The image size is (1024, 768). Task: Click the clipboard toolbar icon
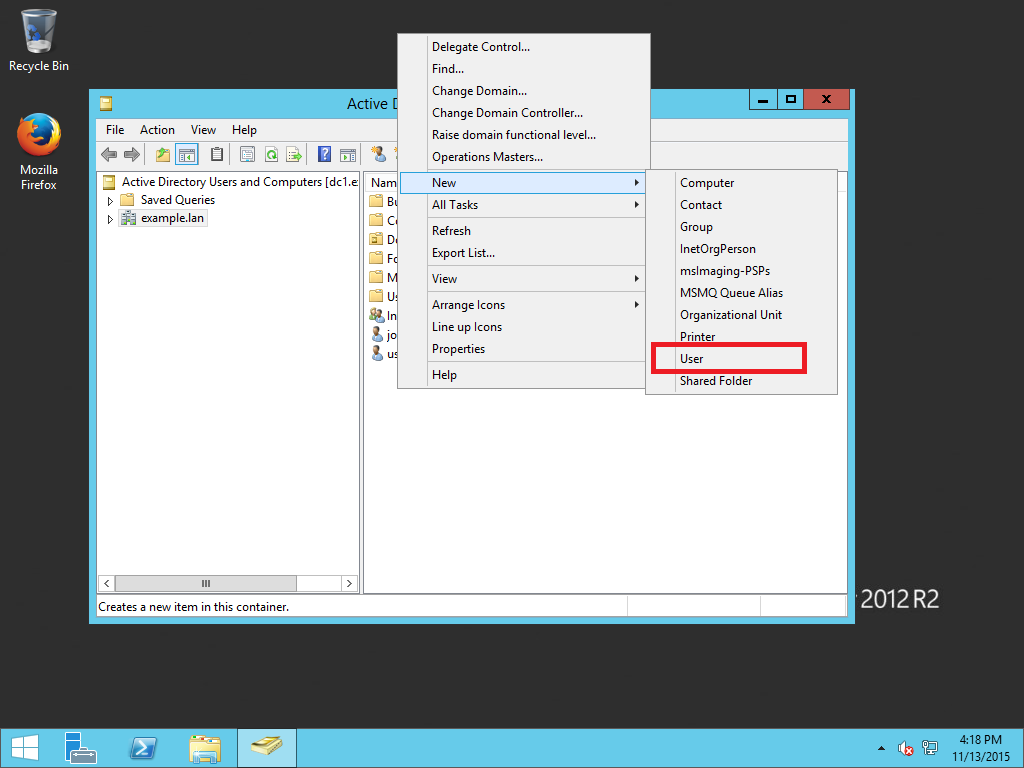(217, 155)
